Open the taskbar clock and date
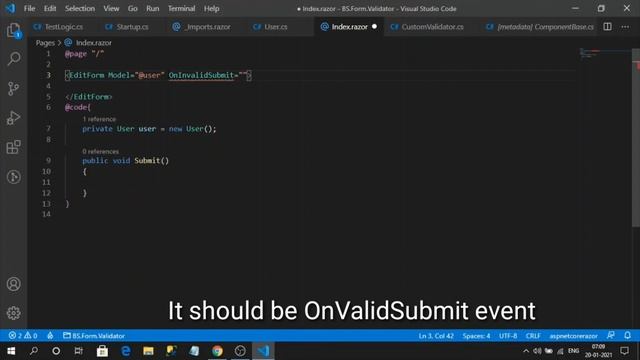This screenshot has width=640, height=360. [x=598, y=351]
